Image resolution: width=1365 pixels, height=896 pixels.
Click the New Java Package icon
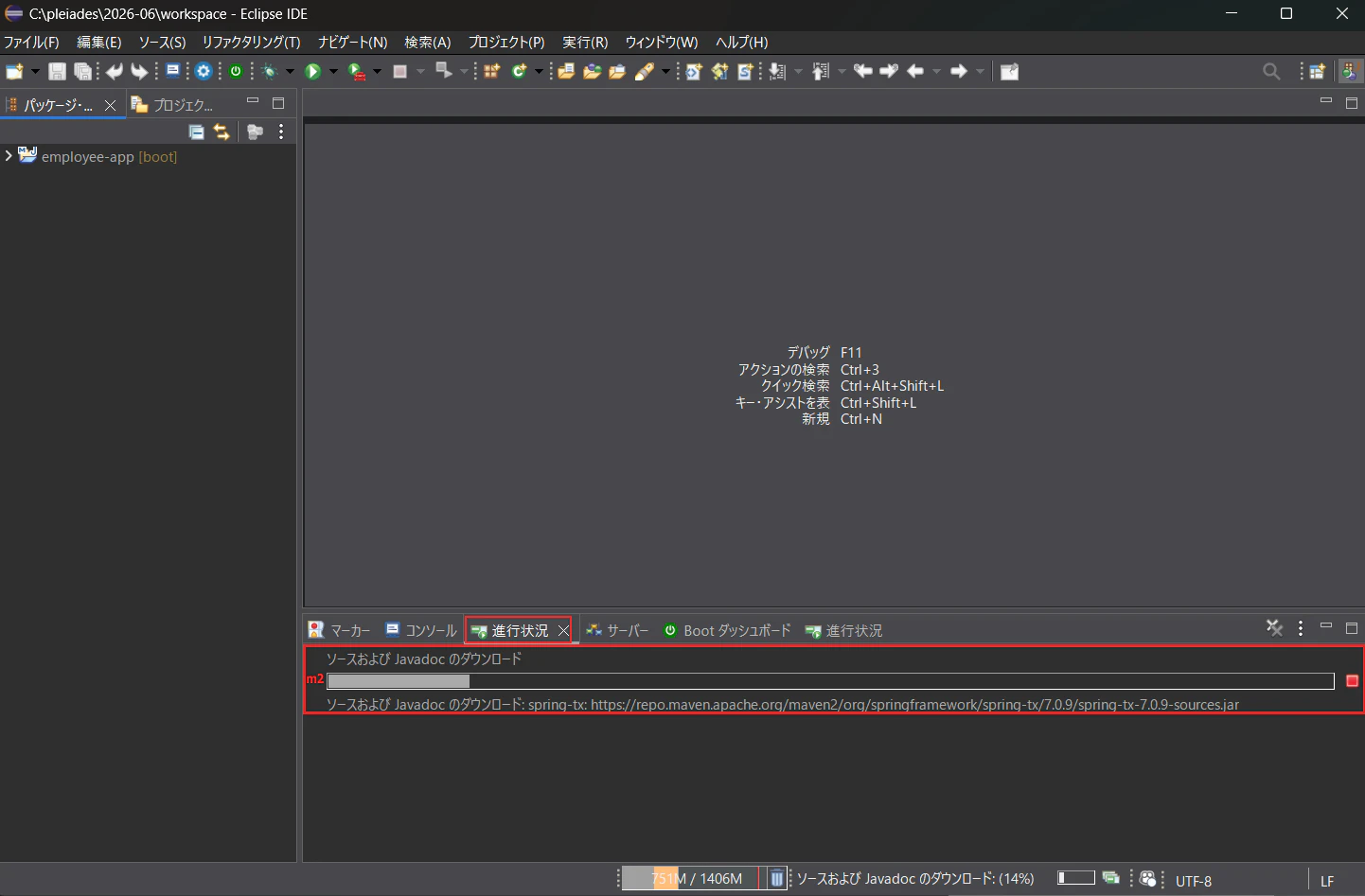[x=492, y=72]
